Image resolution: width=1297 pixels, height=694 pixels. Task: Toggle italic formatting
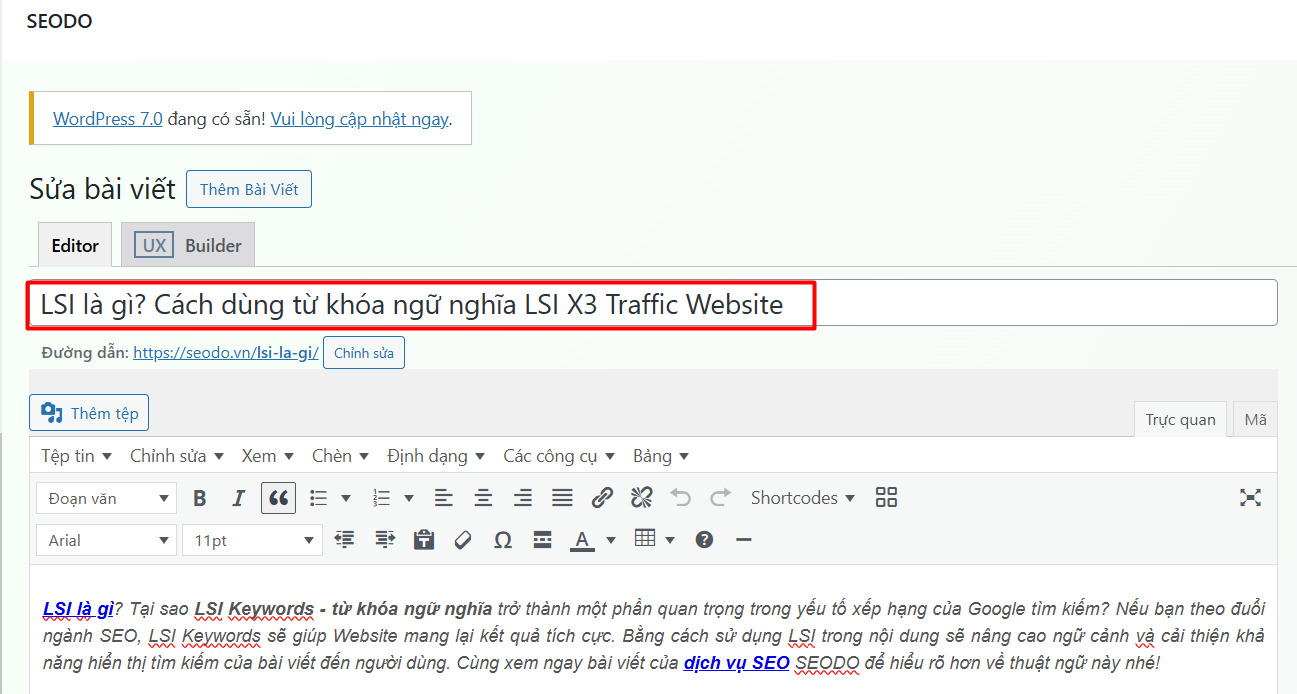(238, 498)
